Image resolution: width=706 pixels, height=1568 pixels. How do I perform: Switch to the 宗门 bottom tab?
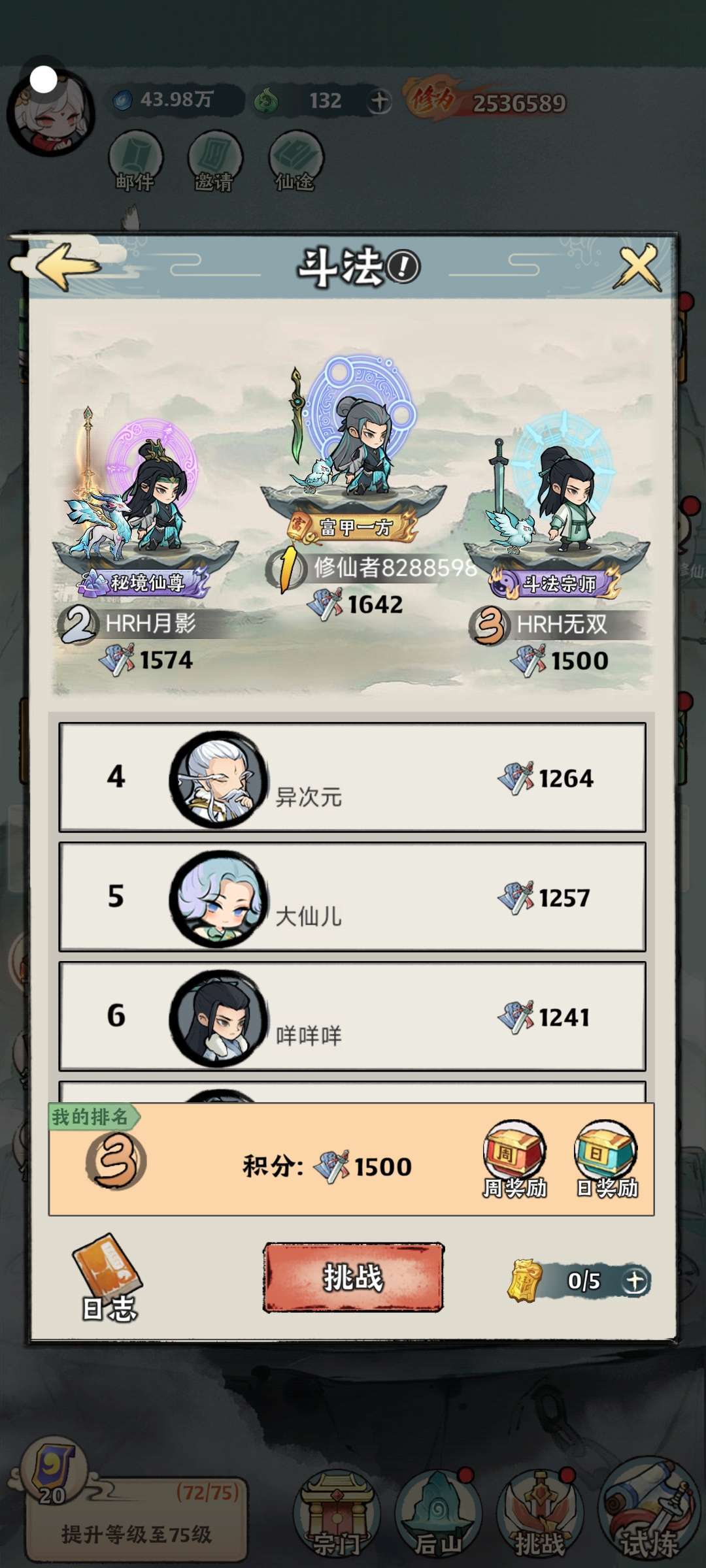(x=336, y=1514)
